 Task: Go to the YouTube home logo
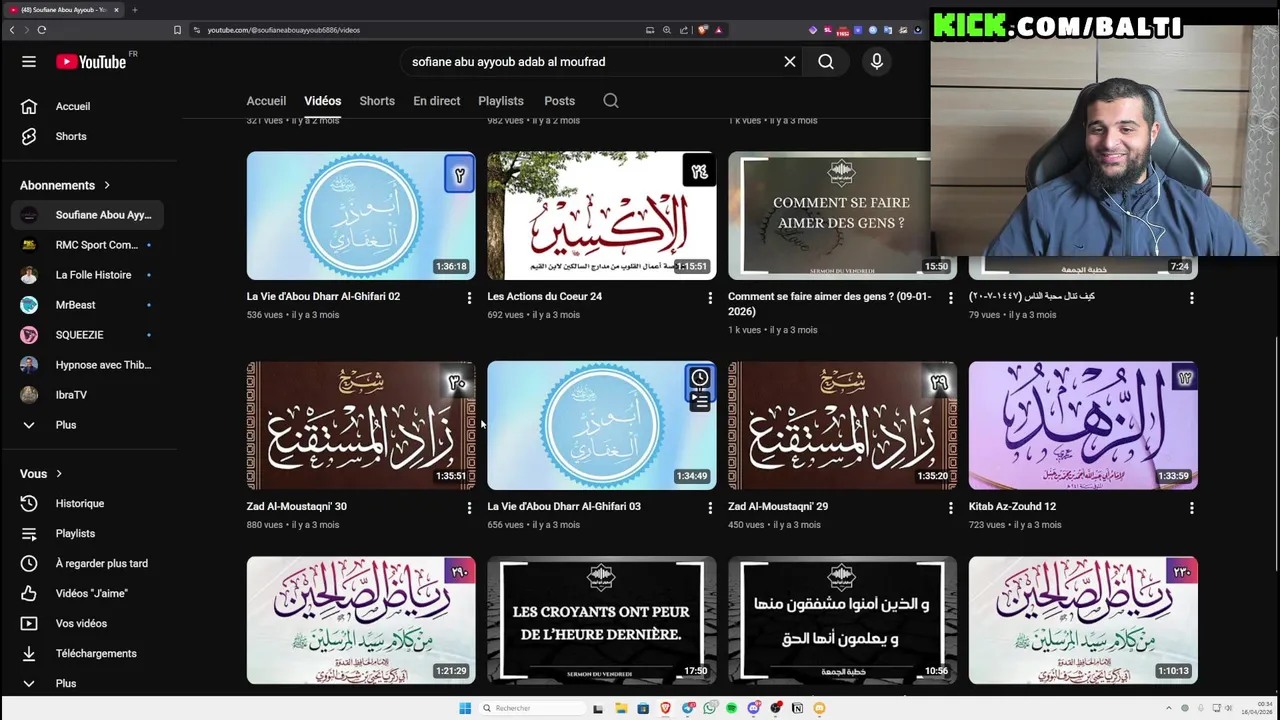click(90, 62)
